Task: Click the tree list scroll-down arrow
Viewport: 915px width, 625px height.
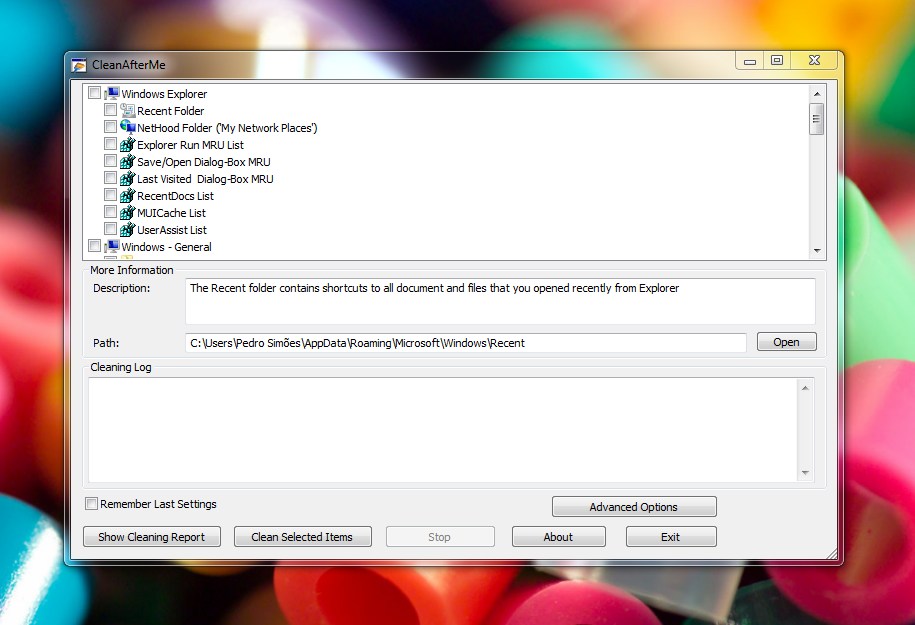Action: (x=817, y=250)
